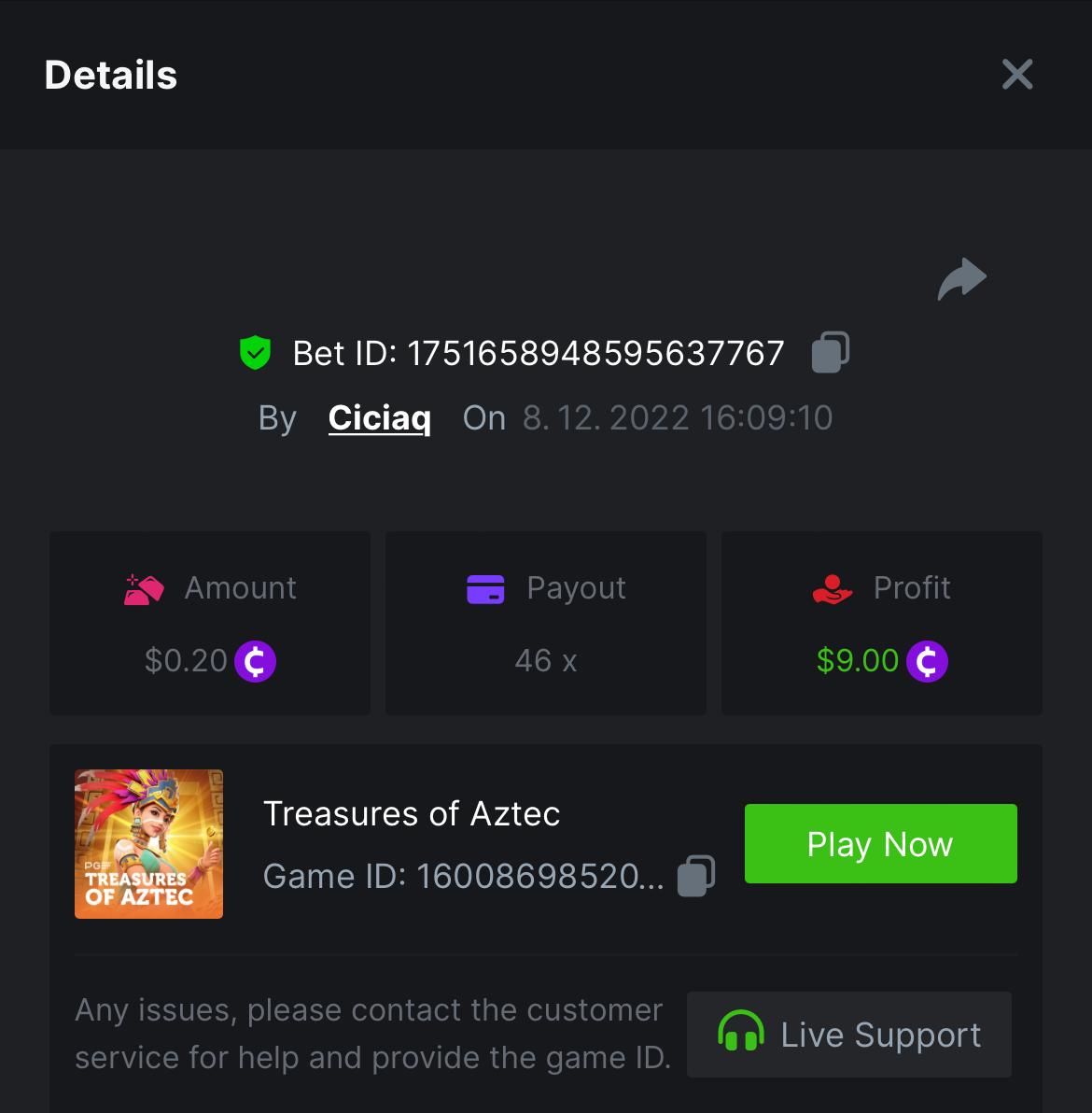Click the red Profit hand icon
This screenshot has height=1113, width=1092.
[x=833, y=589]
